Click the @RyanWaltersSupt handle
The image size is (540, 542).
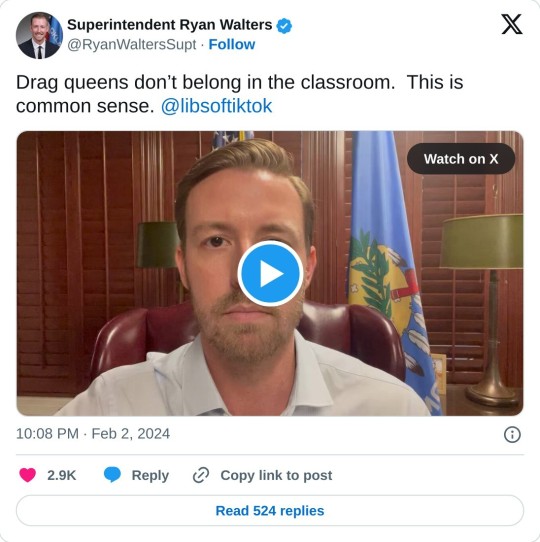[x=132, y=45]
